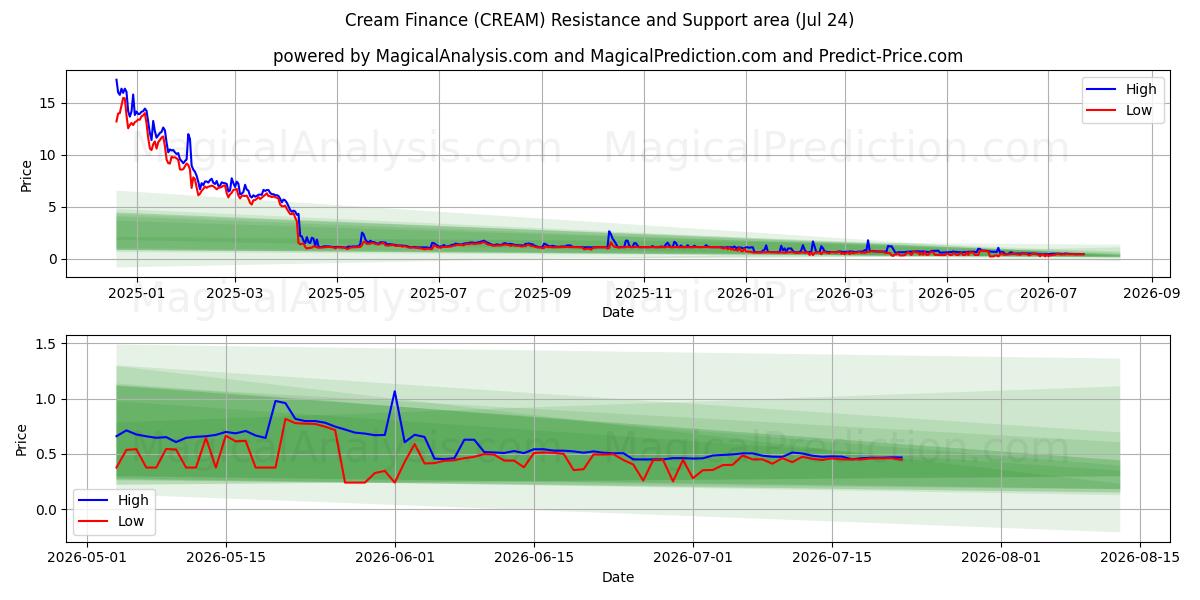Image resolution: width=1200 pixels, height=600 pixels.
Task: Click the blue High line starting peak above 15
Action: [x=116, y=80]
